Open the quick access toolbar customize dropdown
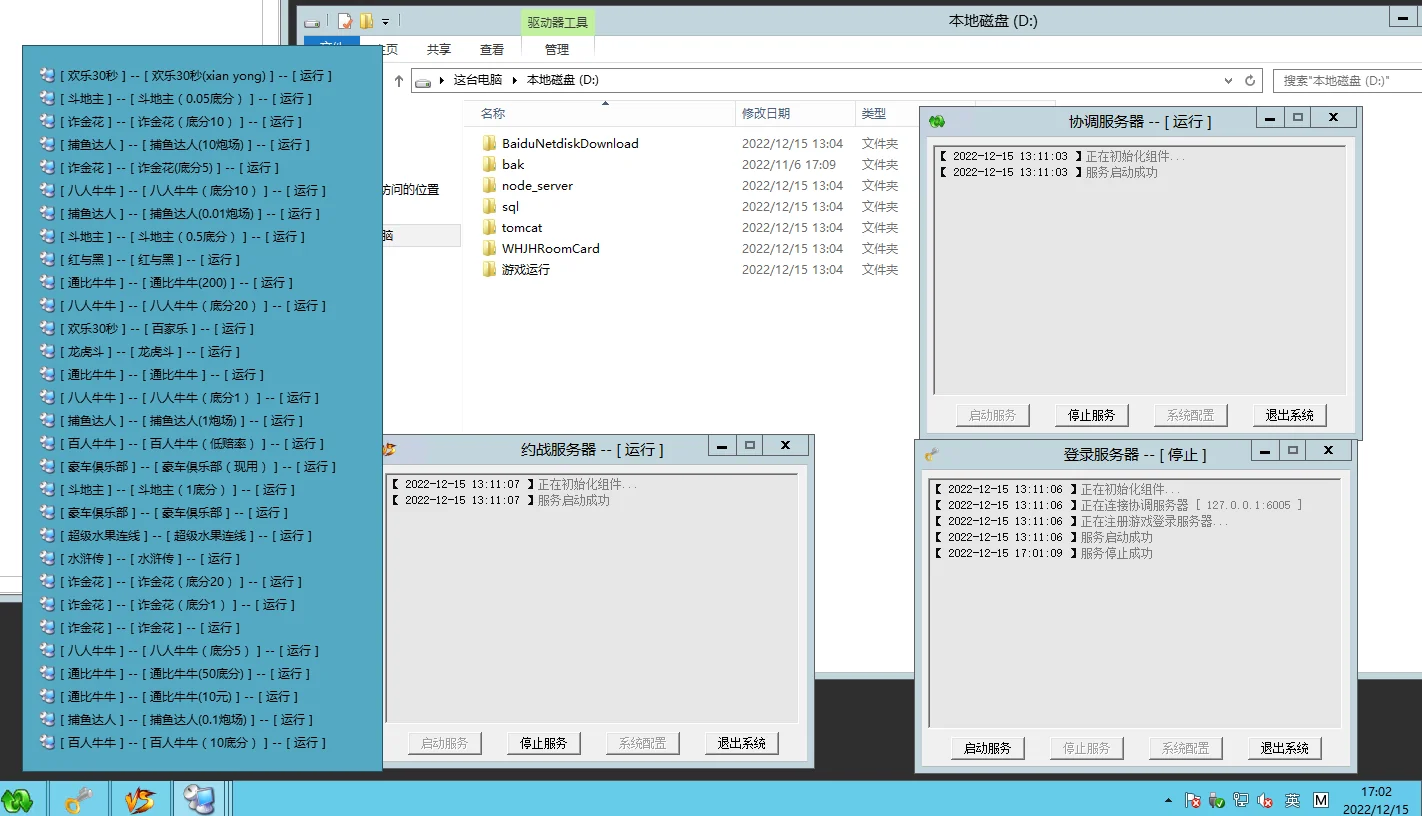The height and width of the screenshot is (816, 1422). point(386,21)
